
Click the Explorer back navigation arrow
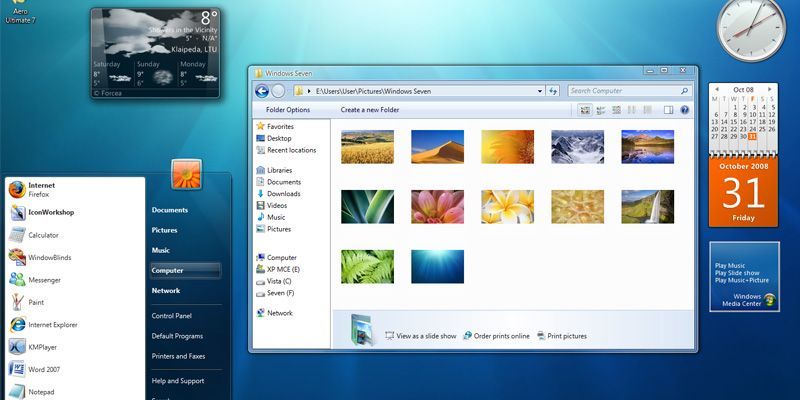[x=262, y=91]
